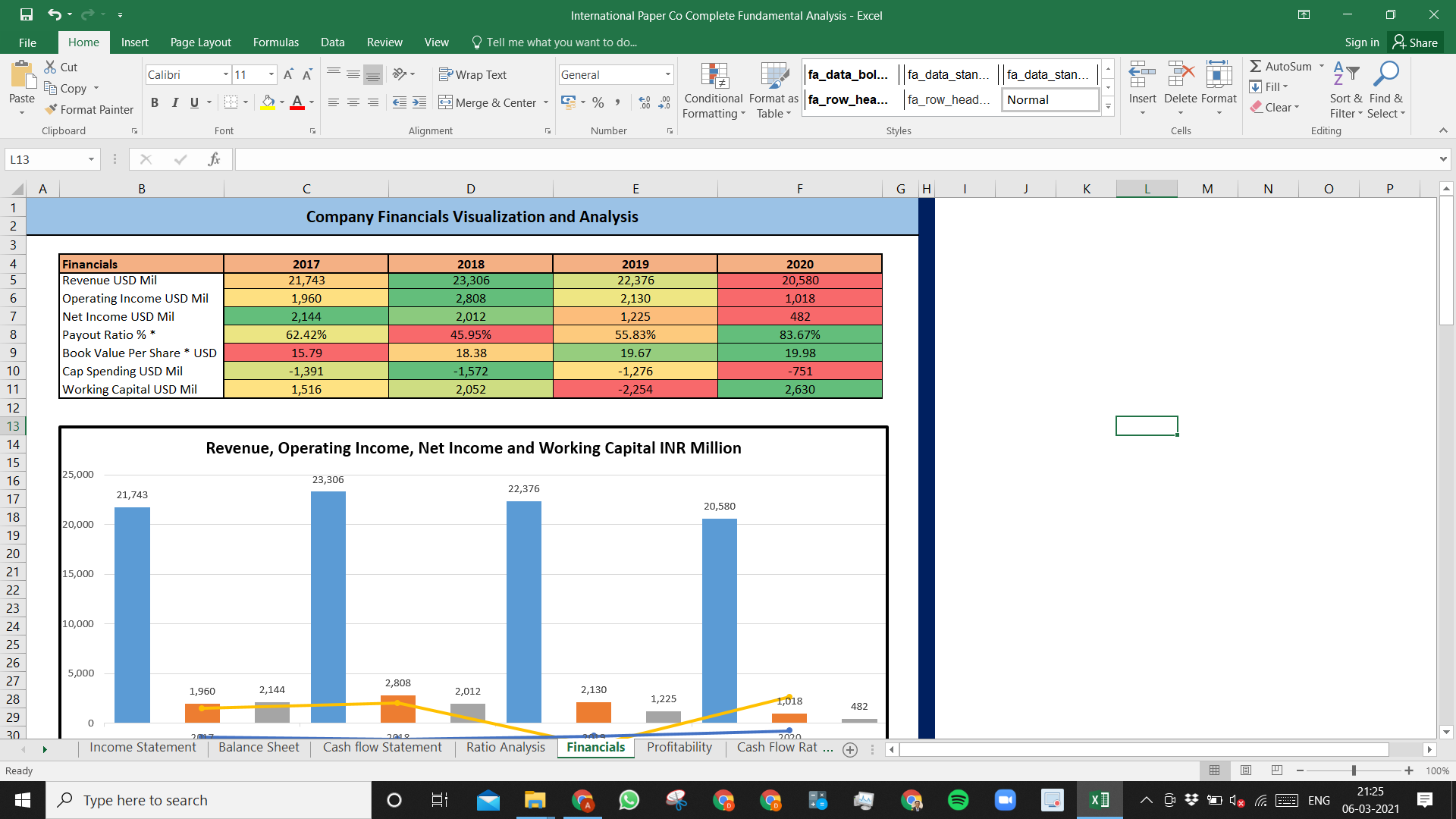The height and width of the screenshot is (819, 1456).
Task: Switch to Balance Sheet sheet tab
Action: 259,748
